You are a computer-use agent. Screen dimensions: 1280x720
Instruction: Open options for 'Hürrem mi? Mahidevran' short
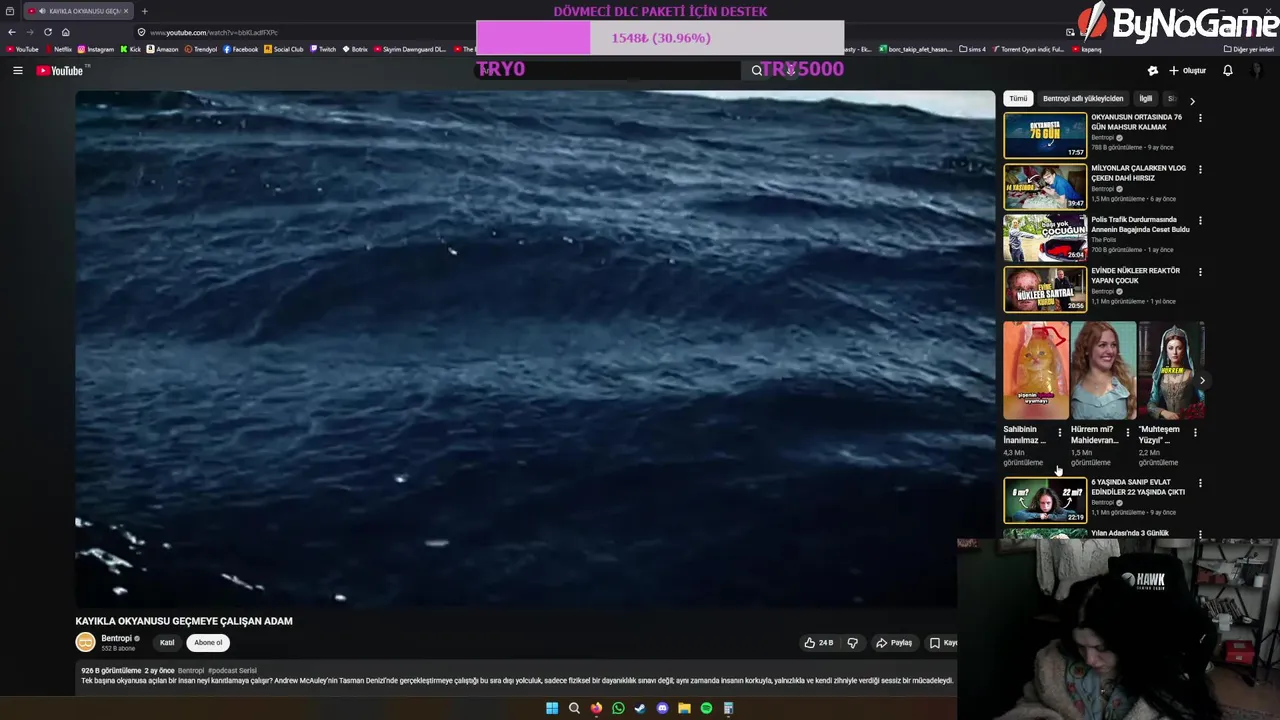1127,432
